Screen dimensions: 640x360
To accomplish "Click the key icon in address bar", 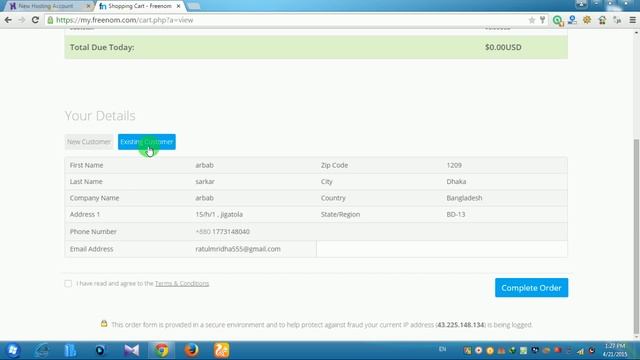I will coord(542,20).
